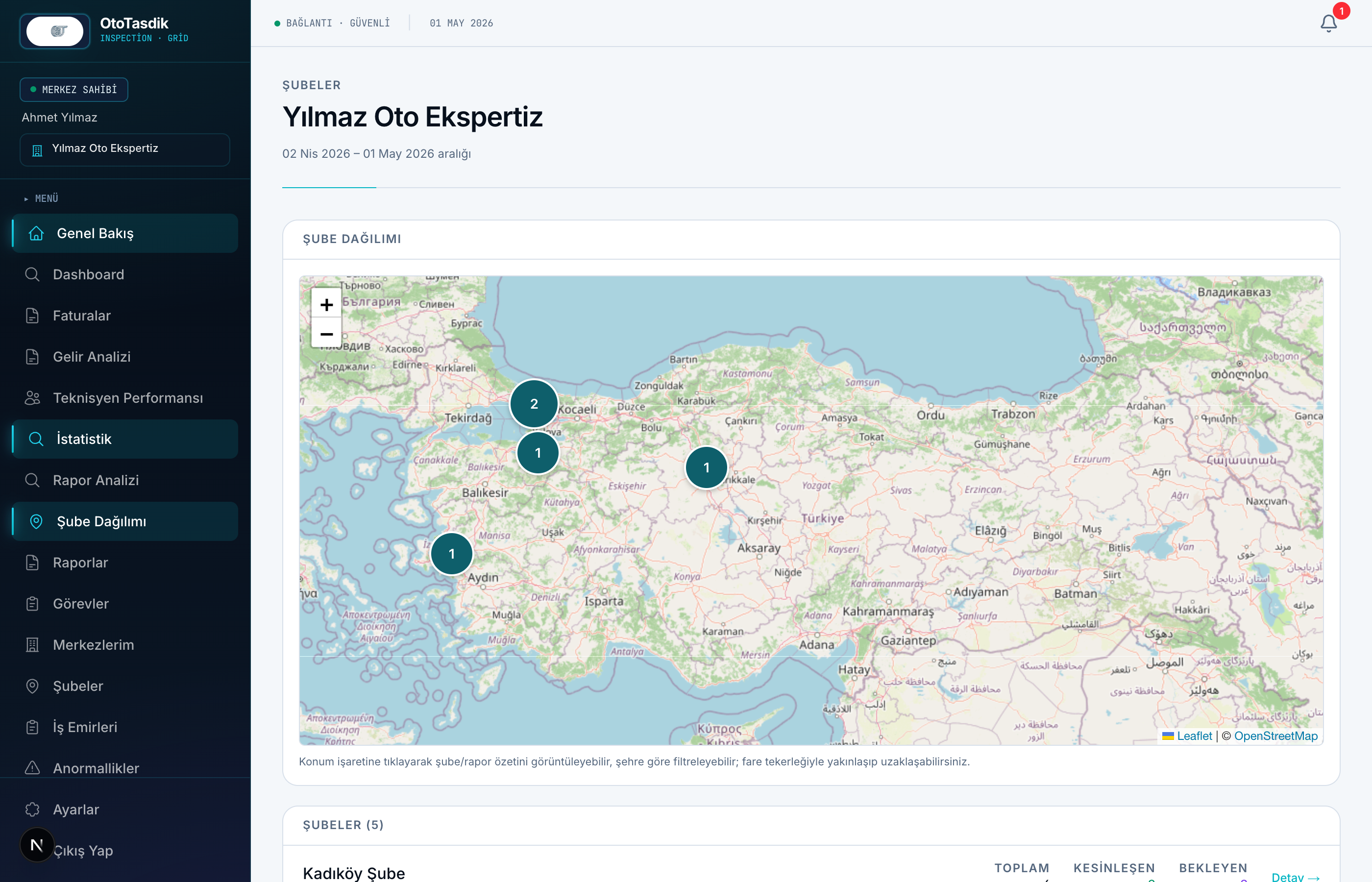This screenshot has height=882, width=1372.
Task: Click the ŞUBELER (5) section heading
Action: (x=343, y=825)
